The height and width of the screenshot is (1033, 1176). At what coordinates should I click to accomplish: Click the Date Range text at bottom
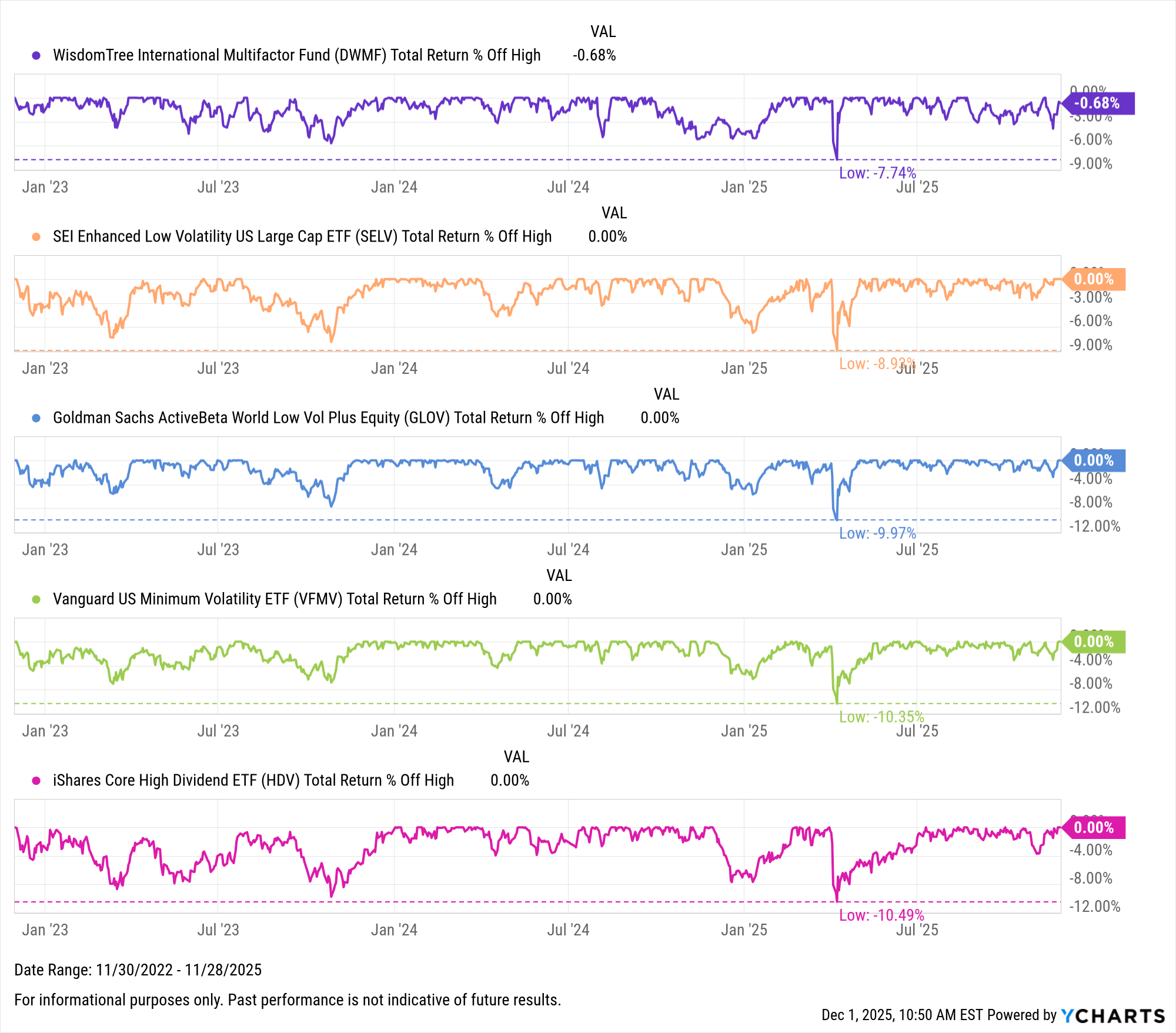(x=138, y=970)
